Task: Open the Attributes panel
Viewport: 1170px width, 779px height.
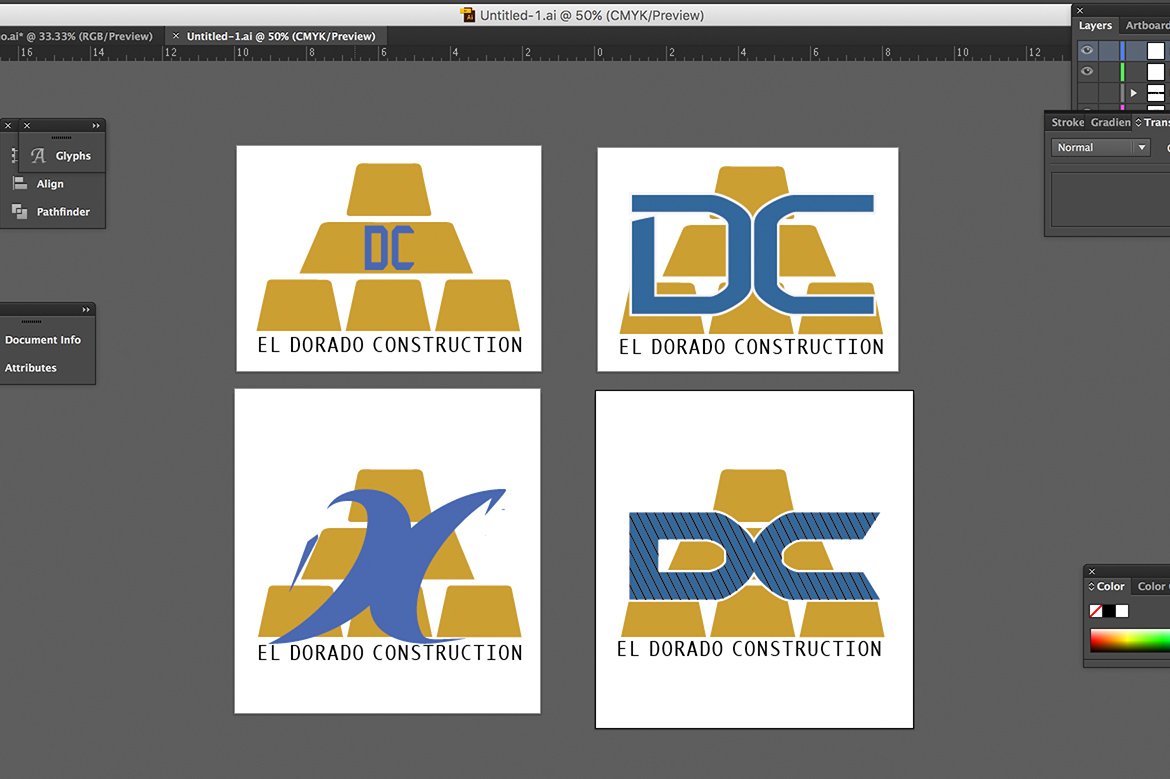Action: coord(31,368)
